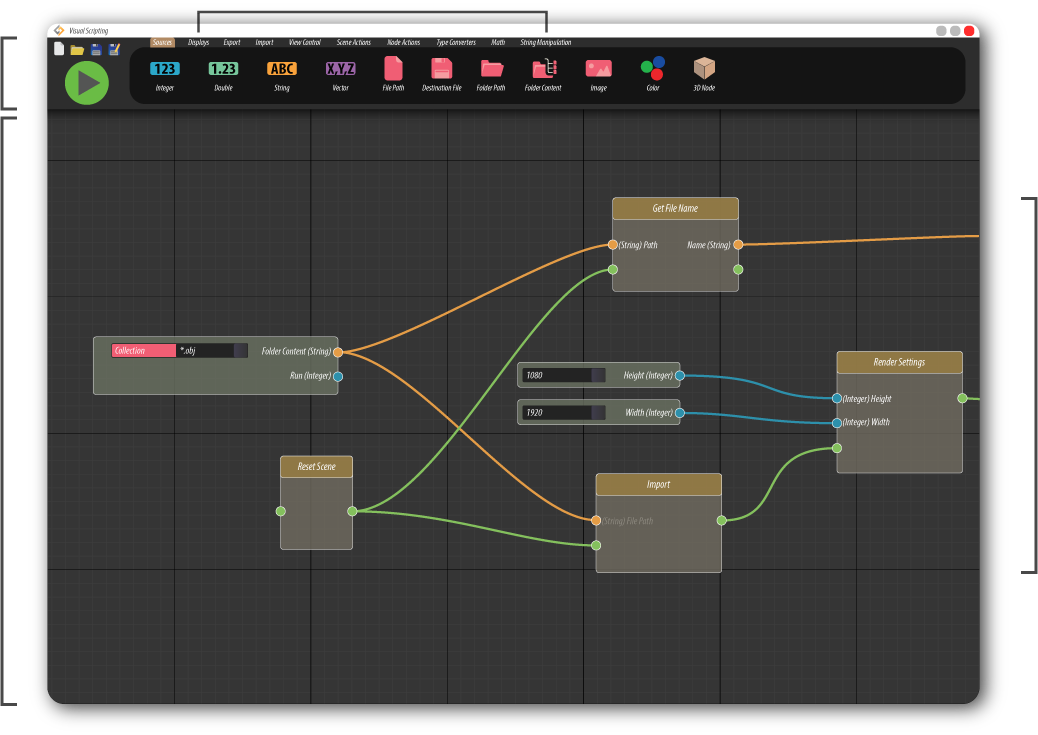Image resolution: width=1038 pixels, height=735 pixels.
Task: Toggle the Run input socket on Folder Content
Action: pos(337,377)
